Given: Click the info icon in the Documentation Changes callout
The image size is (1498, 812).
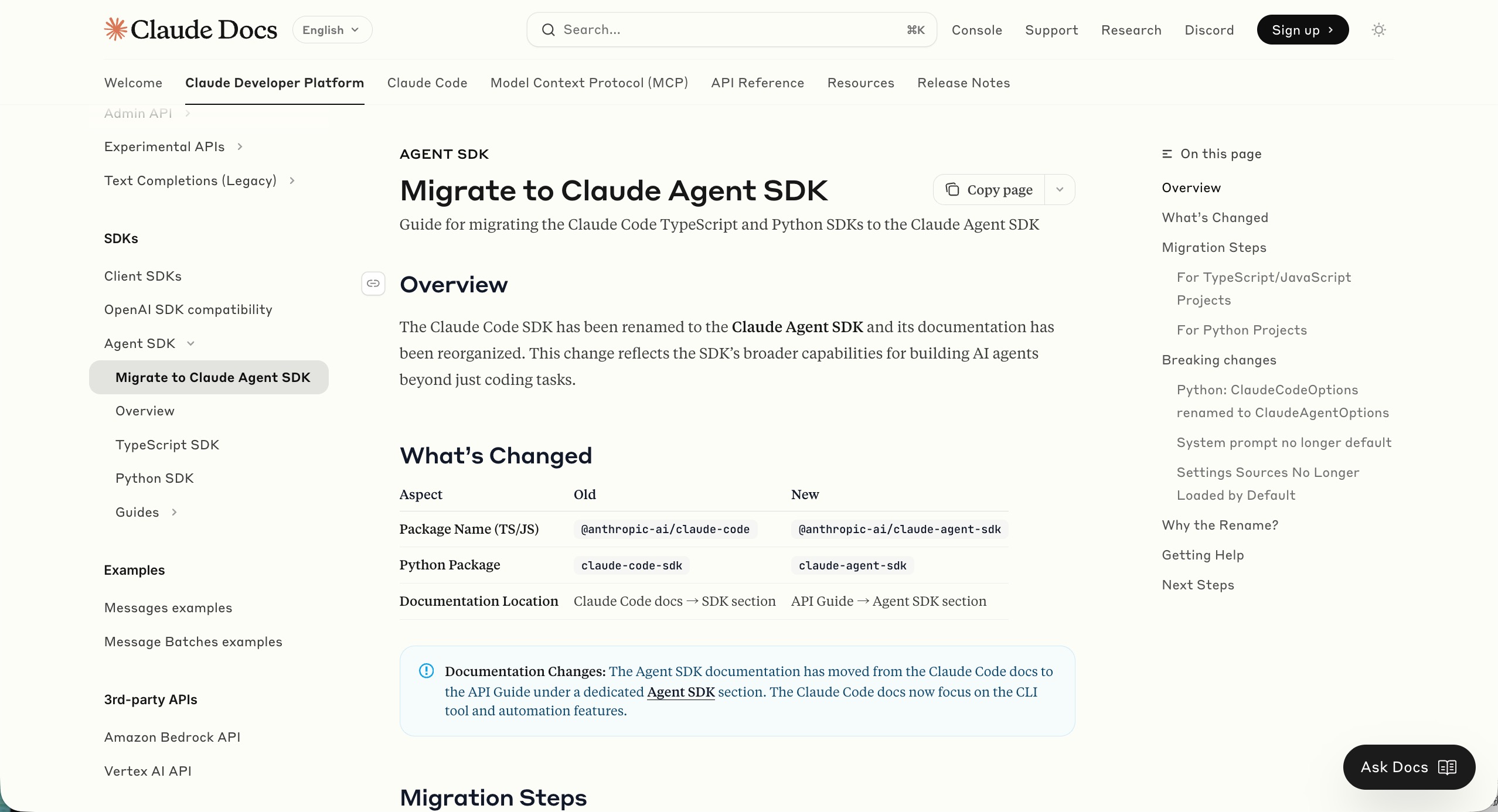Looking at the screenshot, I should pyautogui.click(x=426, y=671).
